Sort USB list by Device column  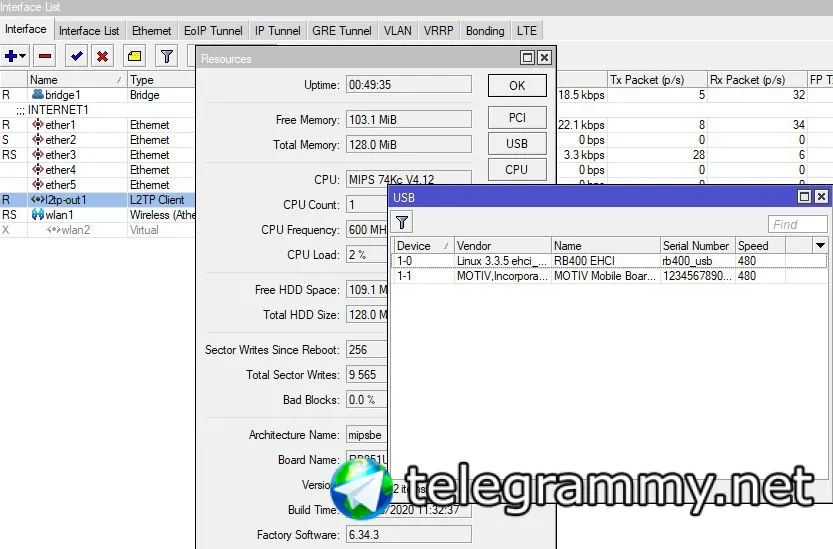point(423,246)
